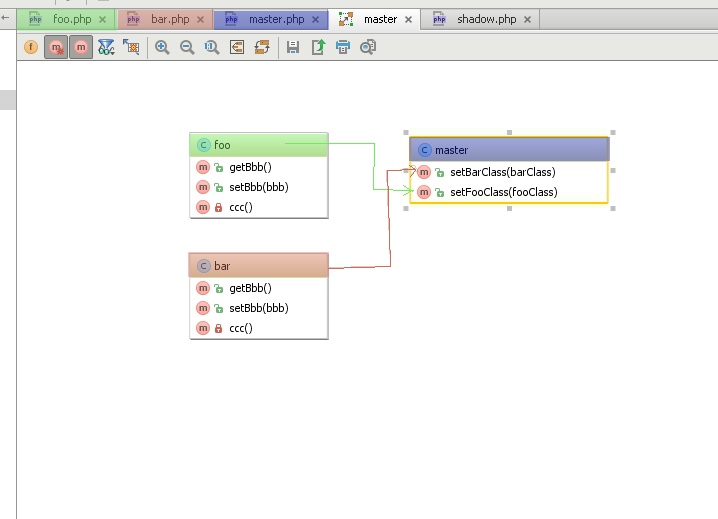The height and width of the screenshot is (519, 718).
Task: Click the master class C icon
Action: (x=424, y=150)
